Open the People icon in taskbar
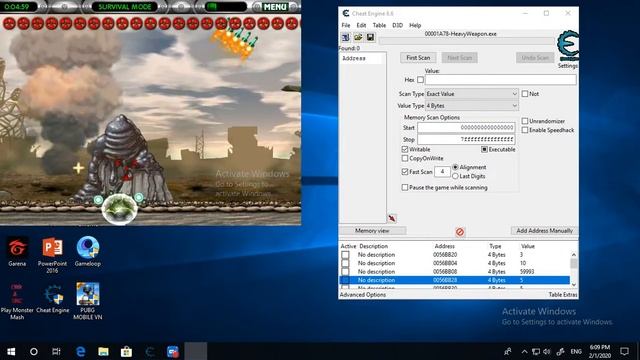The height and width of the screenshot is (360, 640). point(508,351)
